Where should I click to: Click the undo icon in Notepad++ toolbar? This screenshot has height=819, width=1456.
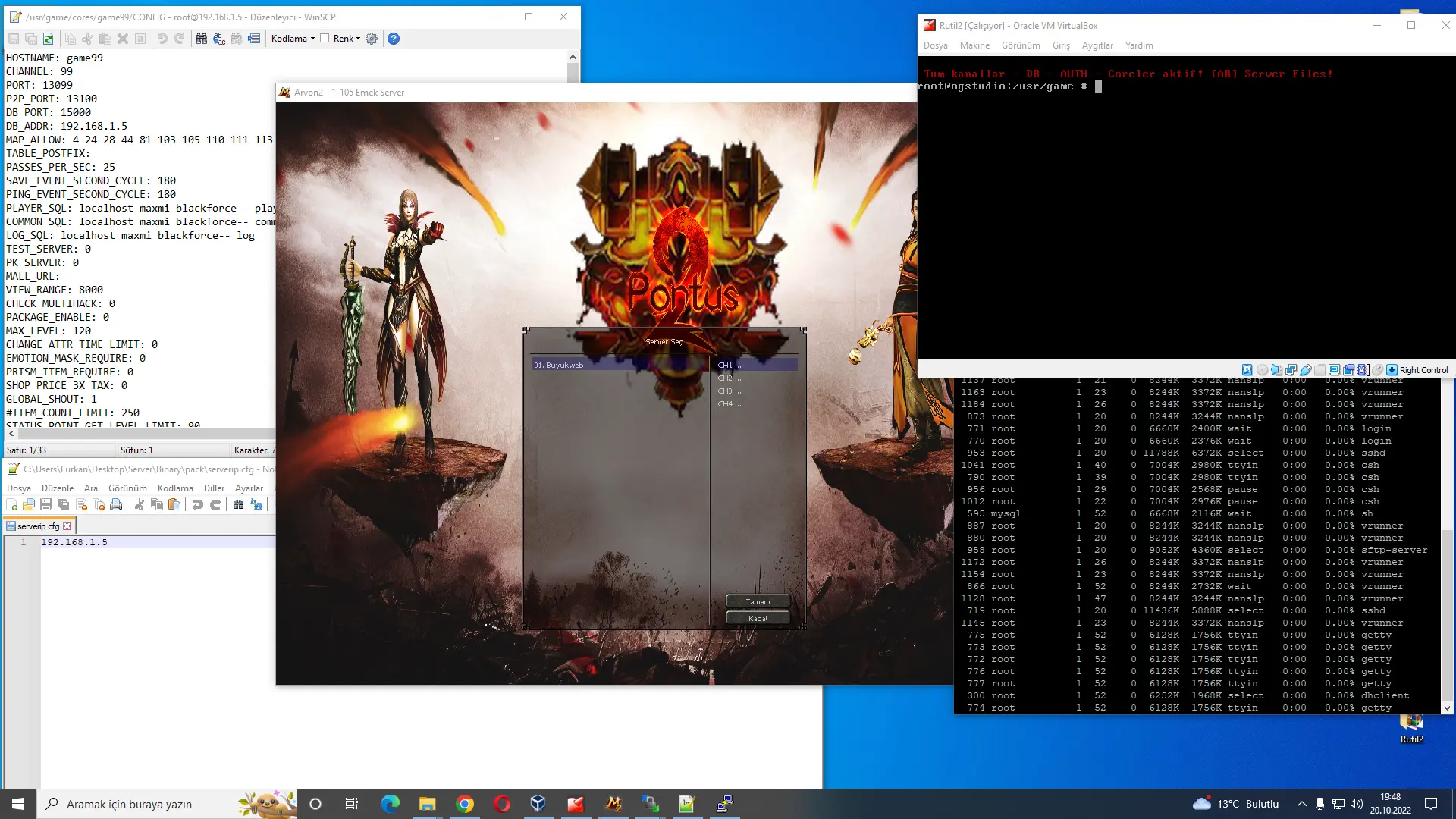pos(198,505)
